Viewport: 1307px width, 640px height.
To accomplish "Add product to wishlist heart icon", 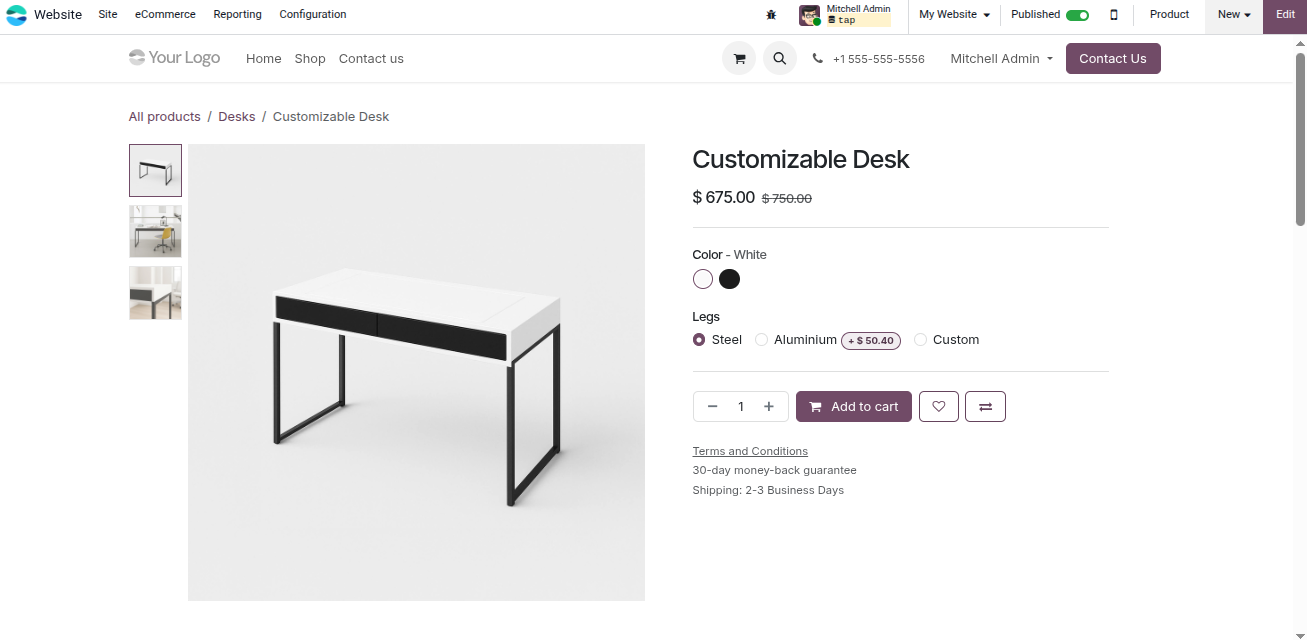I will [x=938, y=406].
